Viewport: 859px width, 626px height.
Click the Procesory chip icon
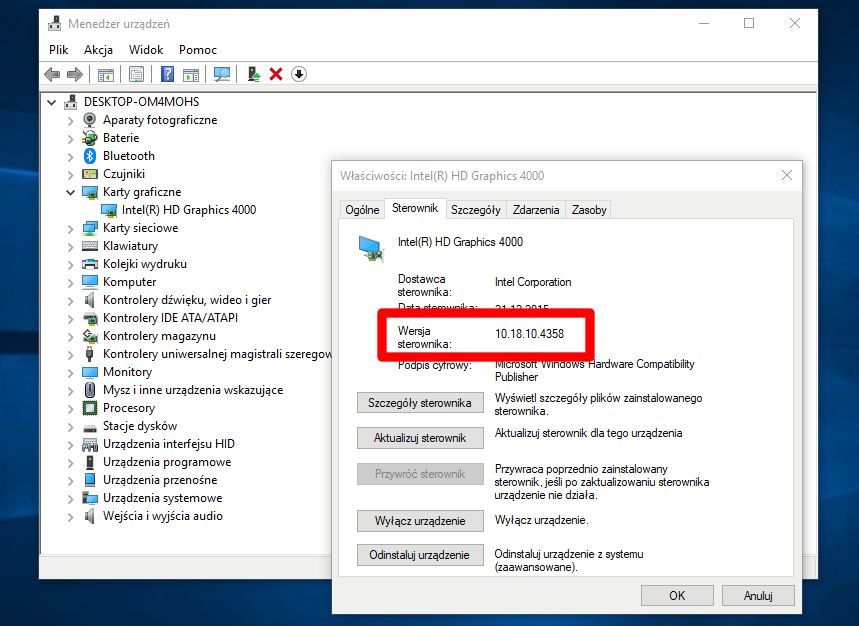tap(90, 408)
